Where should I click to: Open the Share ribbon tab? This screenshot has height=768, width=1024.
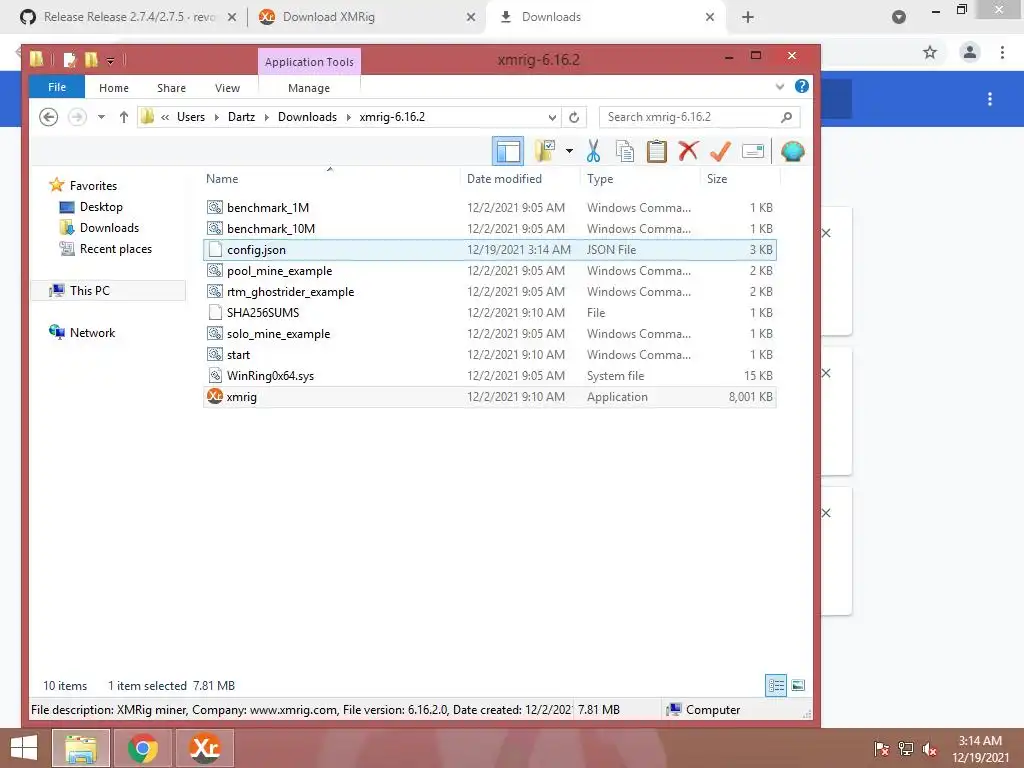pyautogui.click(x=171, y=88)
